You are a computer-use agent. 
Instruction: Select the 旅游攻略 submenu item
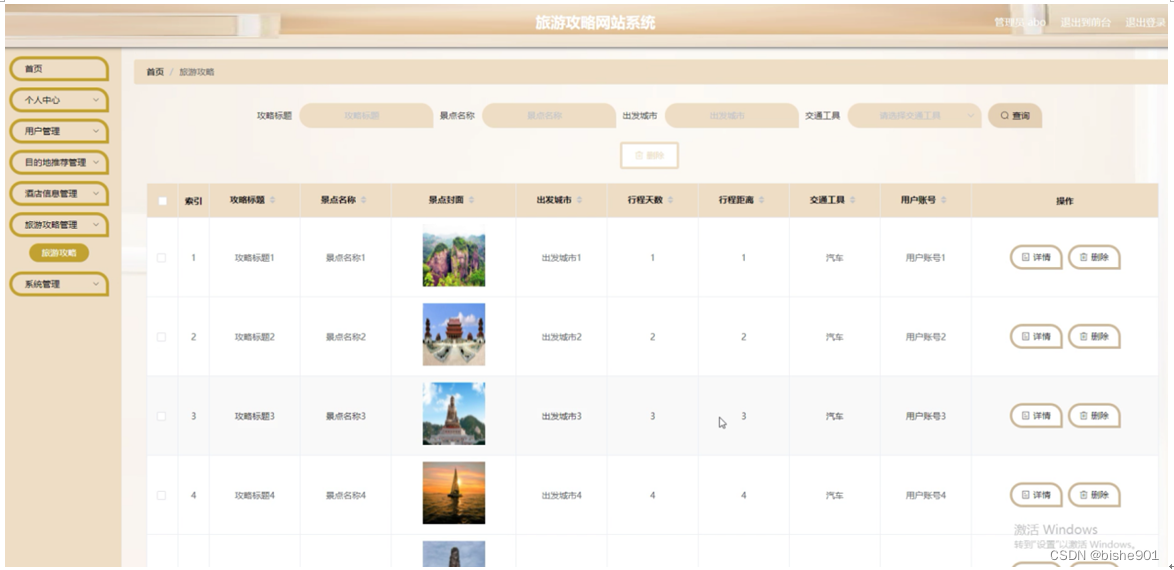(x=59, y=253)
